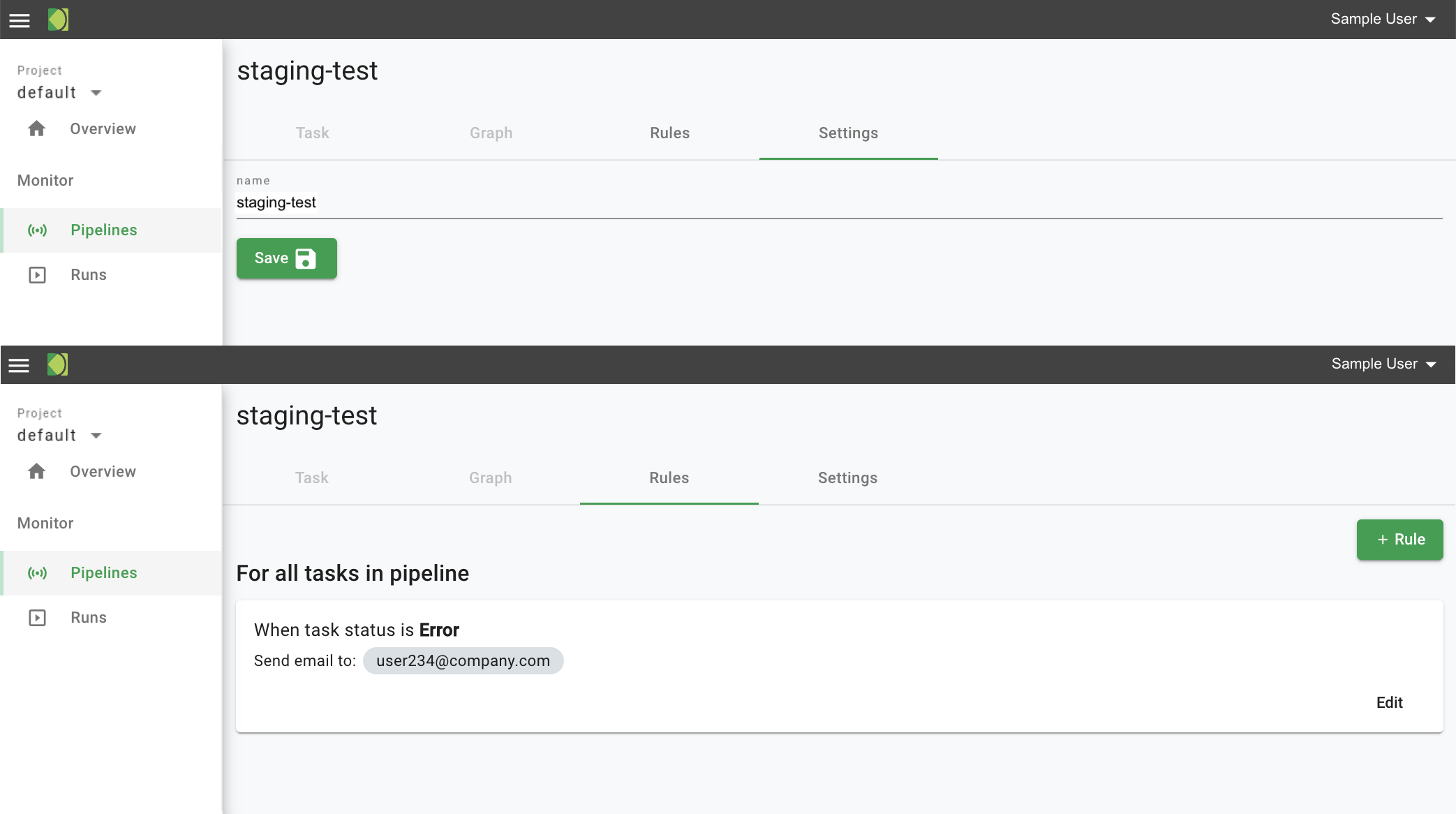Image resolution: width=1456 pixels, height=814 pixels.
Task: Add a new rule with + Rule button
Action: click(1399, 540)
